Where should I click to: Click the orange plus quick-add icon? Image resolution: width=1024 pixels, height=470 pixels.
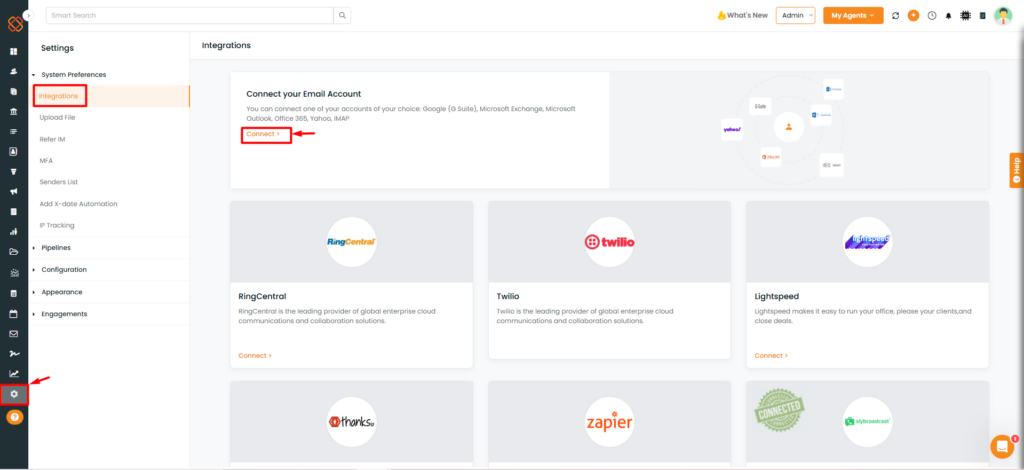[914, 16]
